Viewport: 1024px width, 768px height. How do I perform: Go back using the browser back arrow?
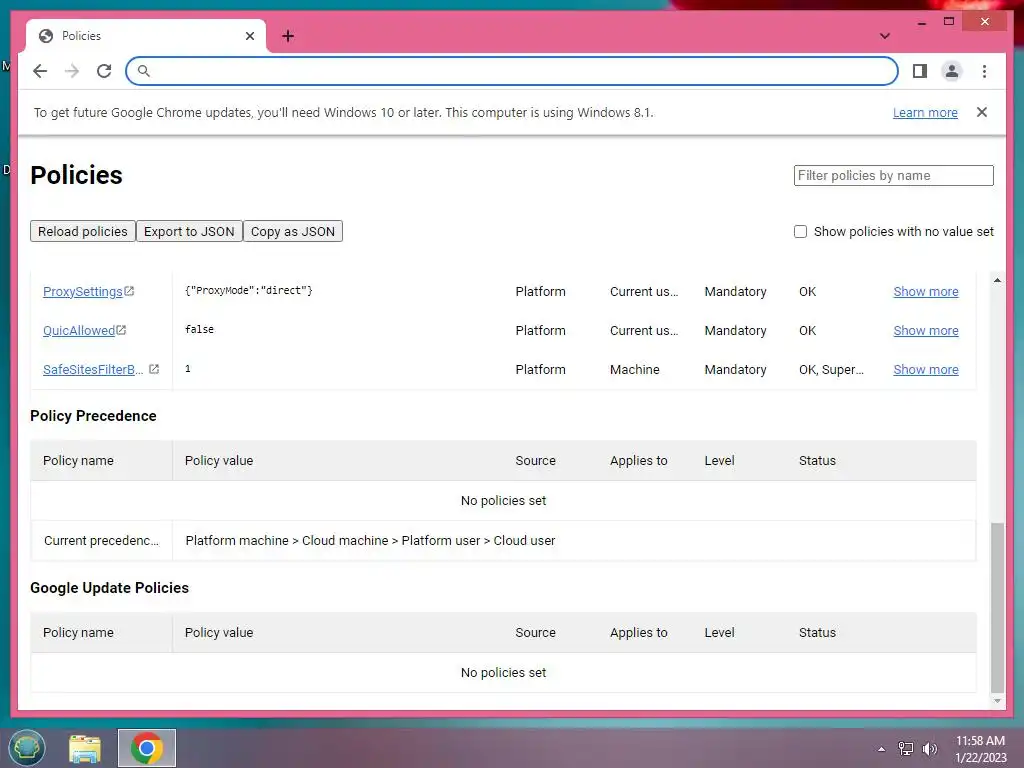(x=40, y=71)
